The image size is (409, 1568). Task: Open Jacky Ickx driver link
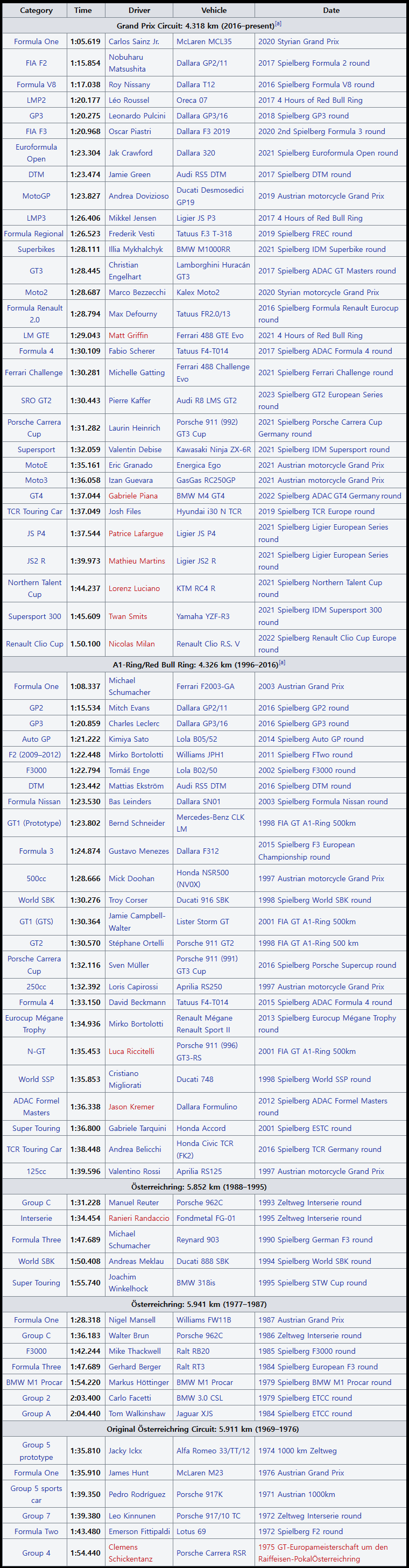(126, 1451)
